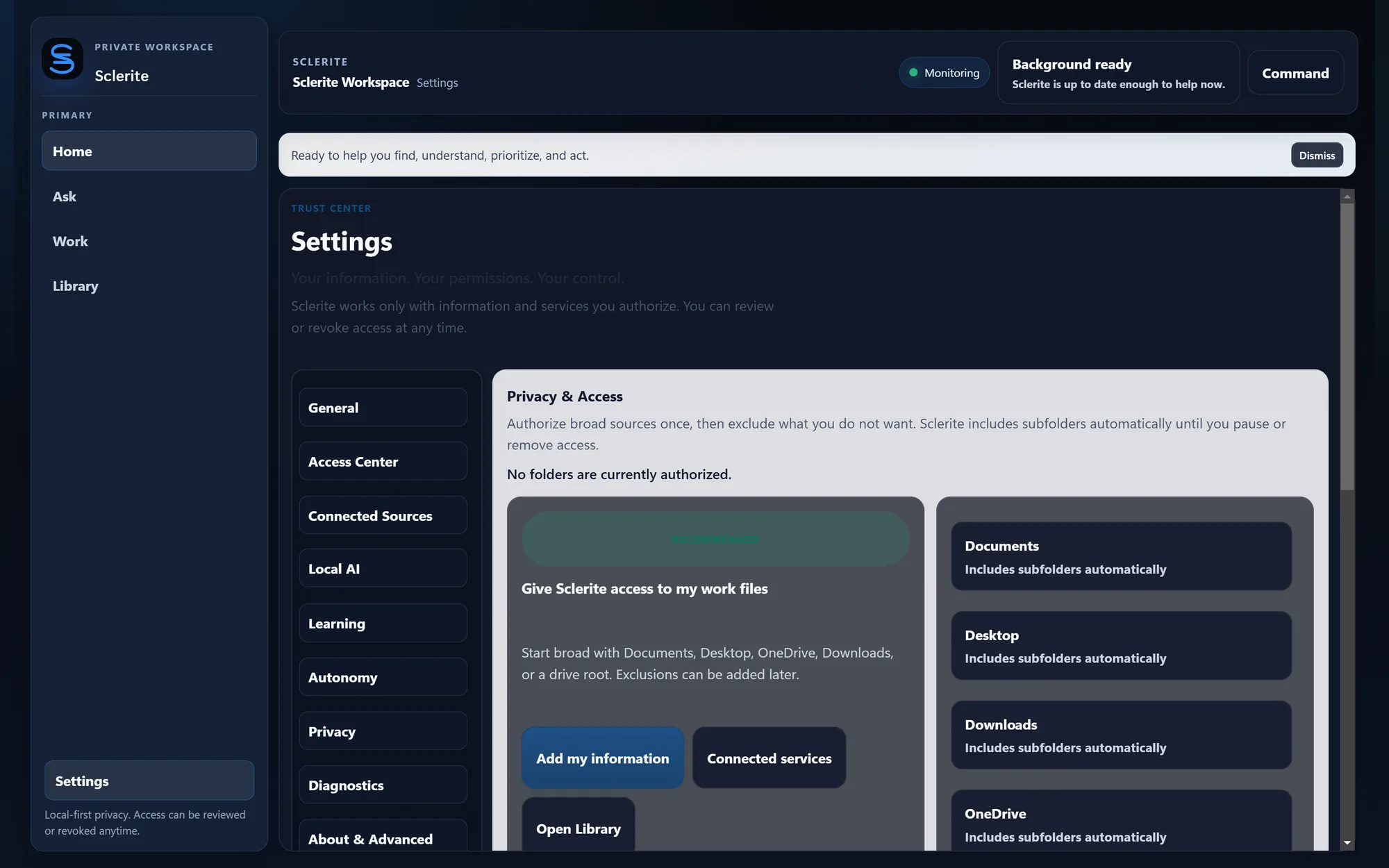Authorize the Downloads folder card
The height and width of the screenshot is (868, 1389).
pyautogui.click(x=1122, y=735)
